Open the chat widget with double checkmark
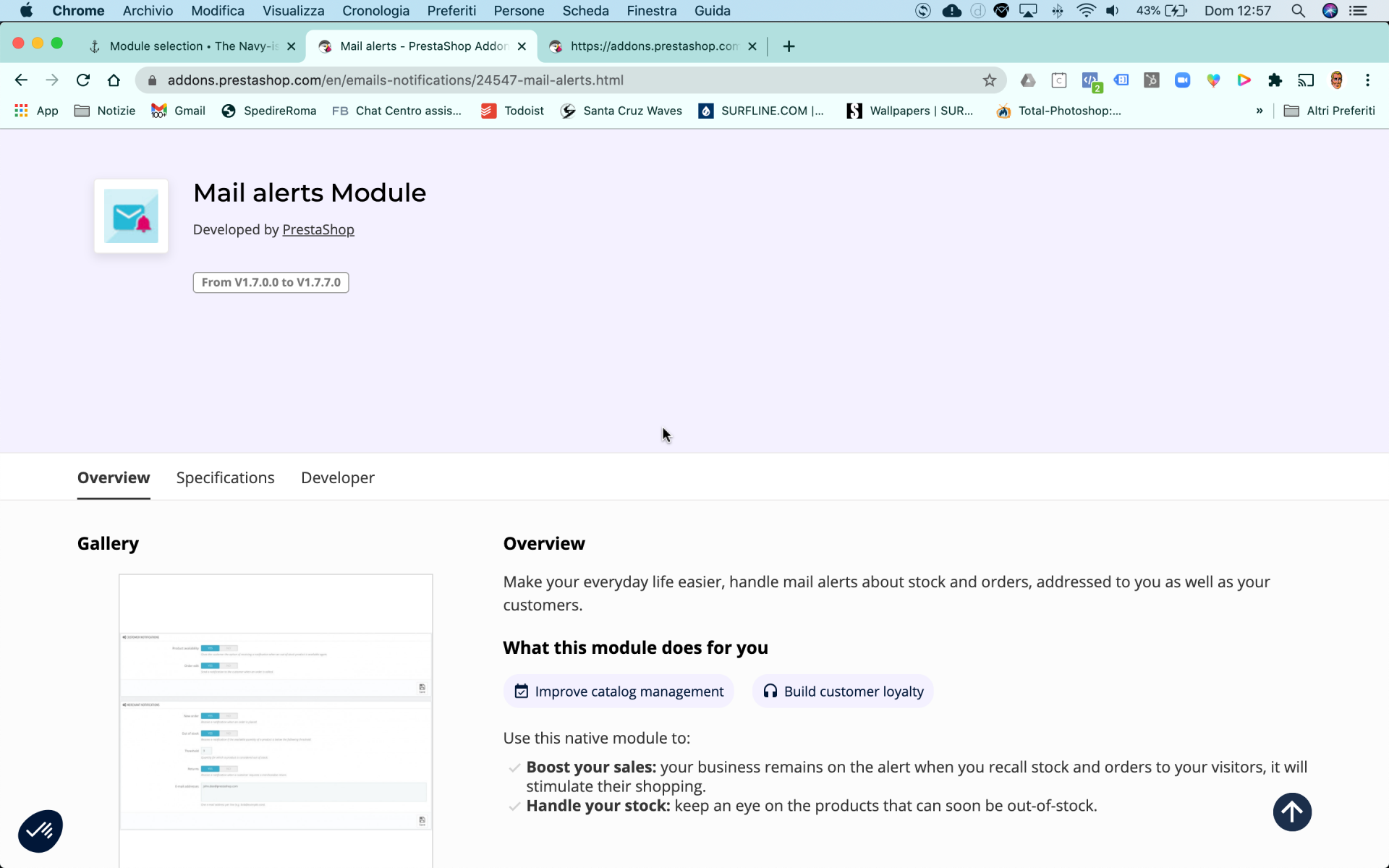The width and height of the screenshot is (1389, 868). pos(41,831)
